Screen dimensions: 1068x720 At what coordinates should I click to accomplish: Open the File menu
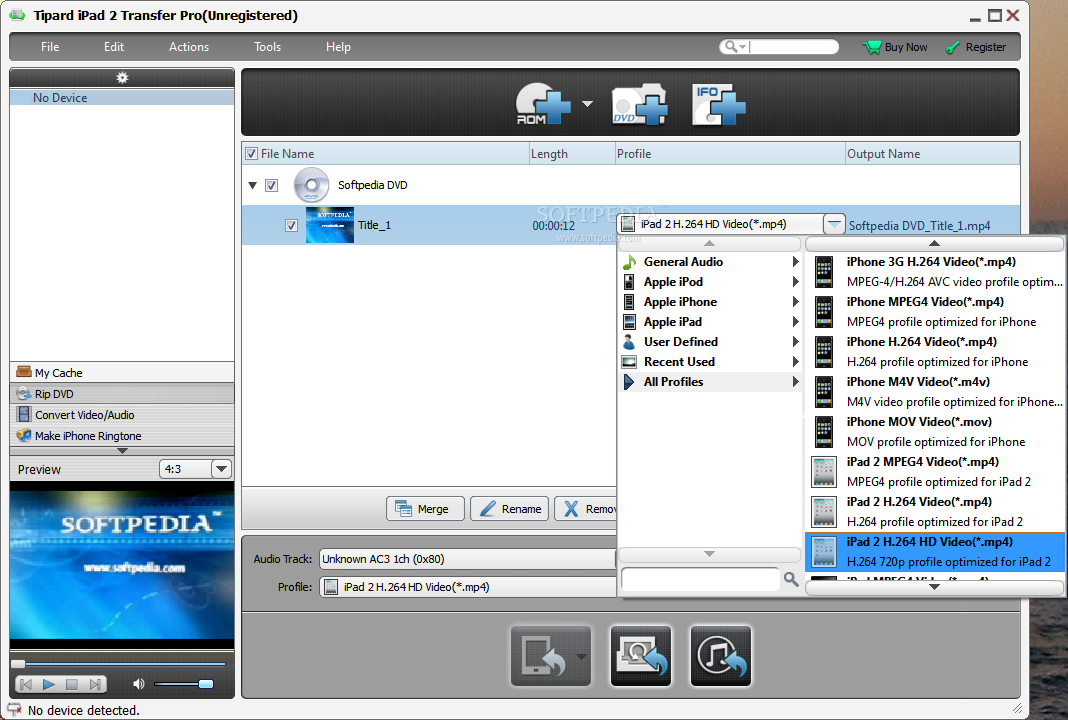(50, 47)
